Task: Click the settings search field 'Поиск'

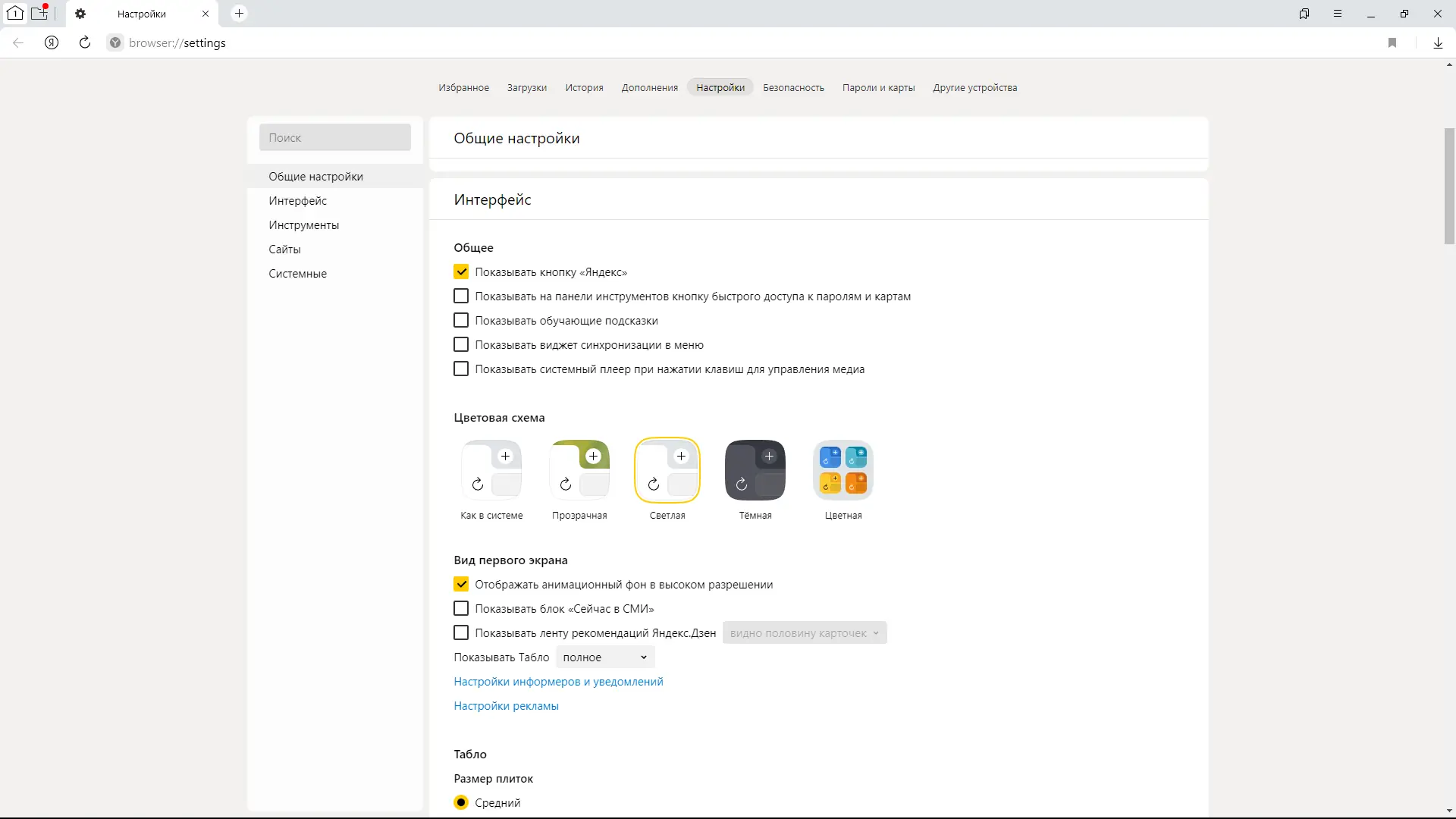Action: click(334, 137)
